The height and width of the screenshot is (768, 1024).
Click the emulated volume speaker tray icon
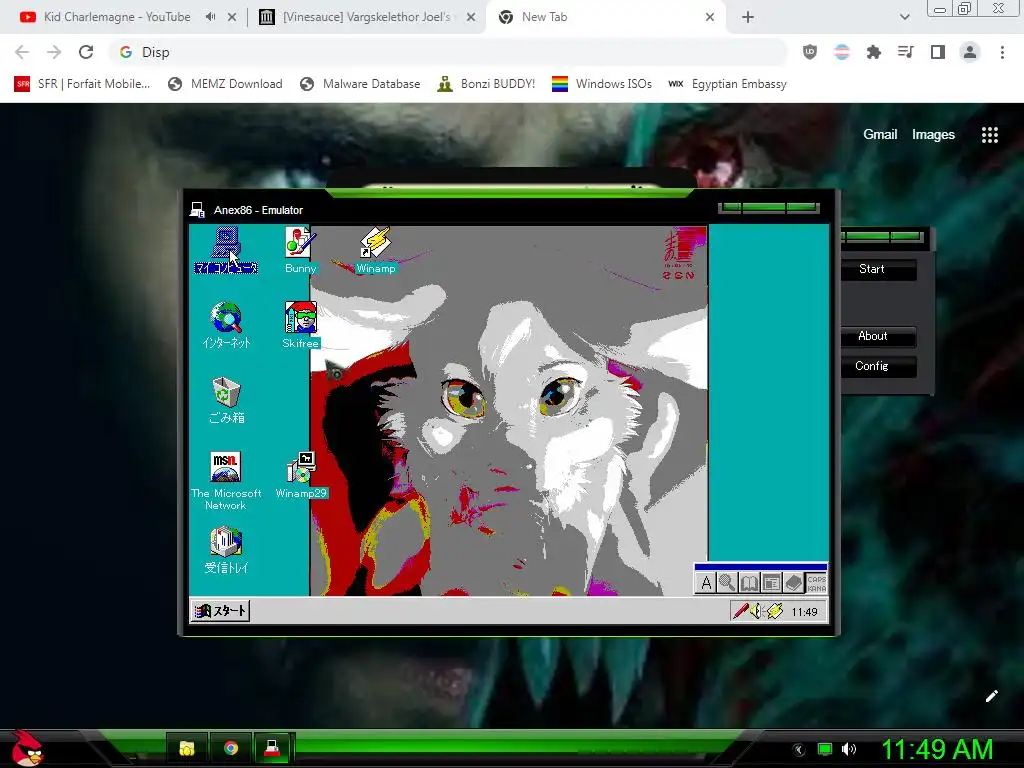click(x=756, y=611)
